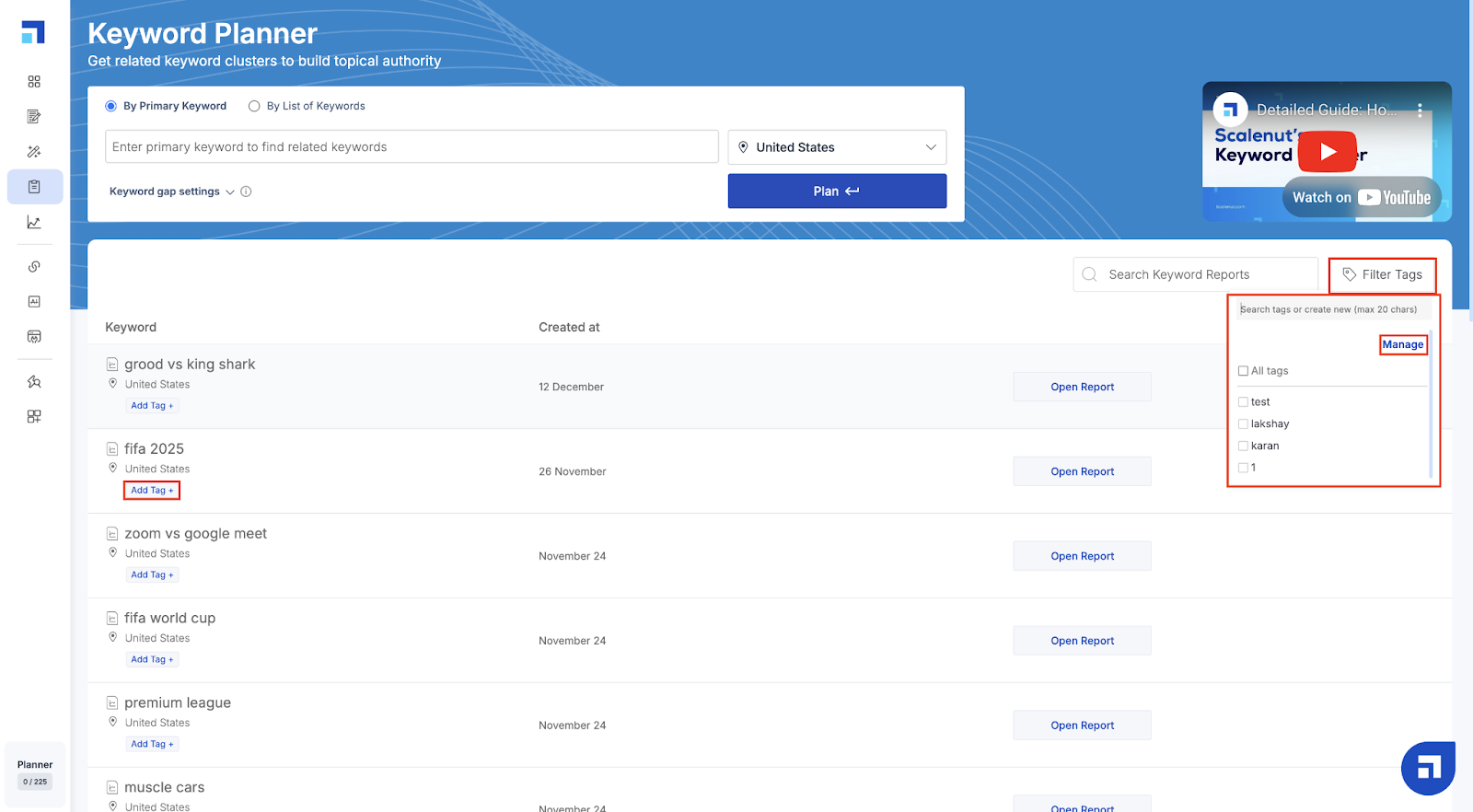Click the date 26 November

[572, 471]
